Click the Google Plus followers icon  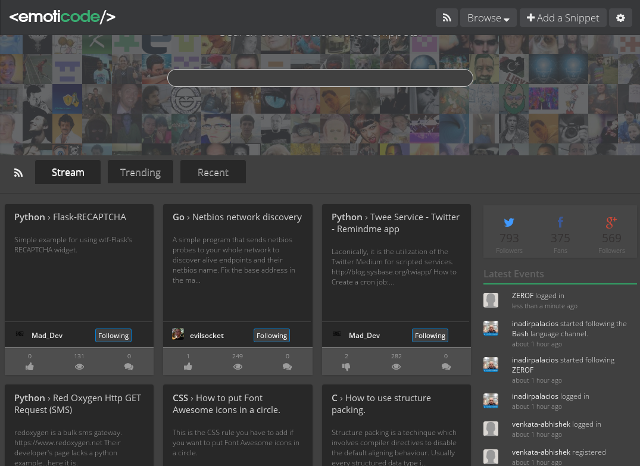coord(611,222)
